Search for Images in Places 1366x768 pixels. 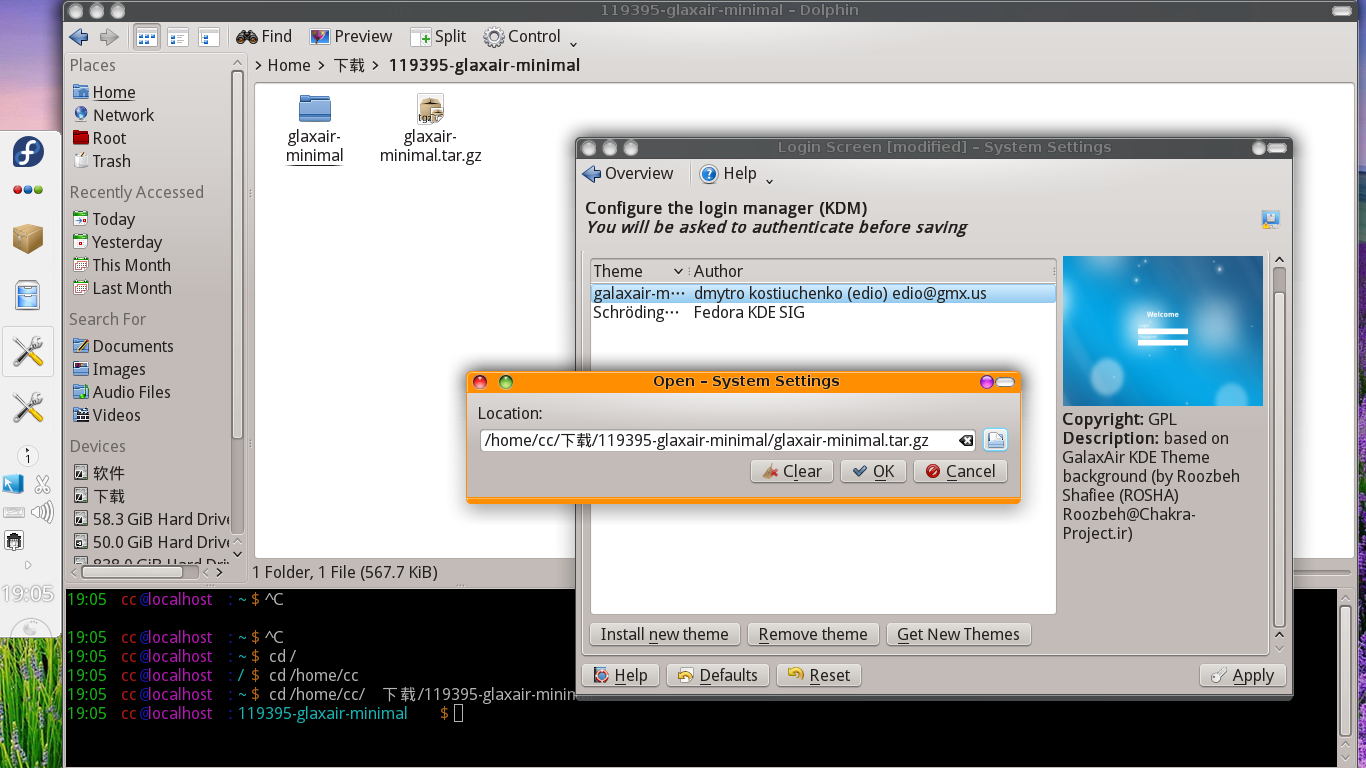coord(109,369)
